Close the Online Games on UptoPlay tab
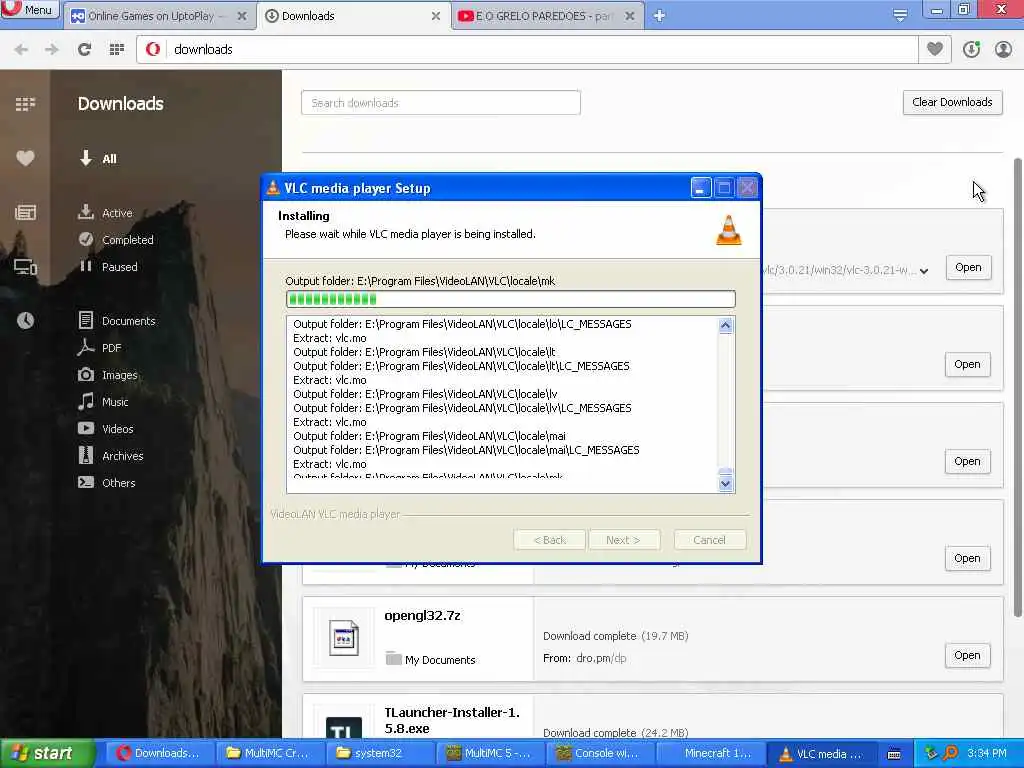 coord(242,16)
